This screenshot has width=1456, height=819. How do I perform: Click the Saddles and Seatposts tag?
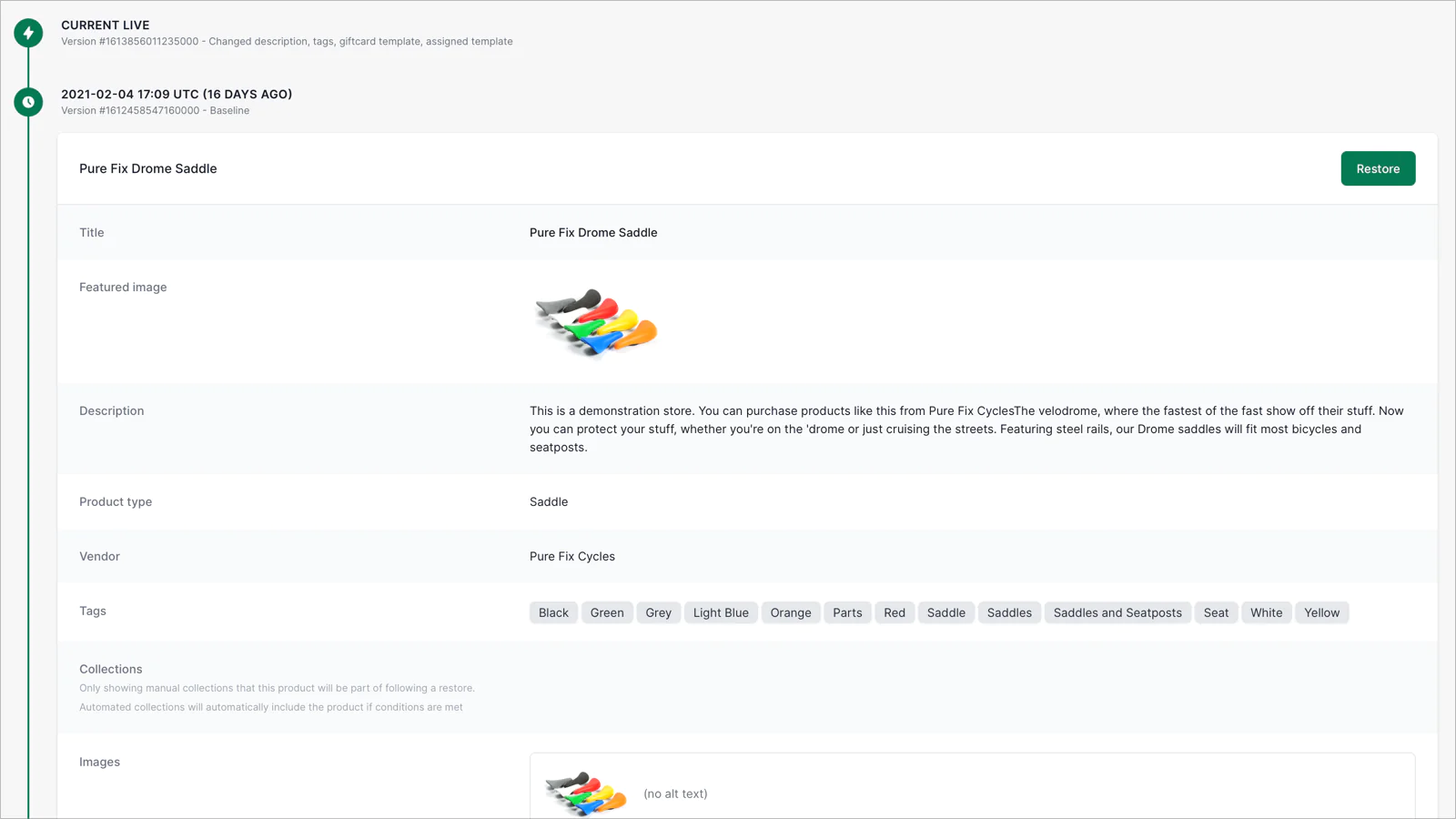pyautogui.click(x=1117, y=612)
